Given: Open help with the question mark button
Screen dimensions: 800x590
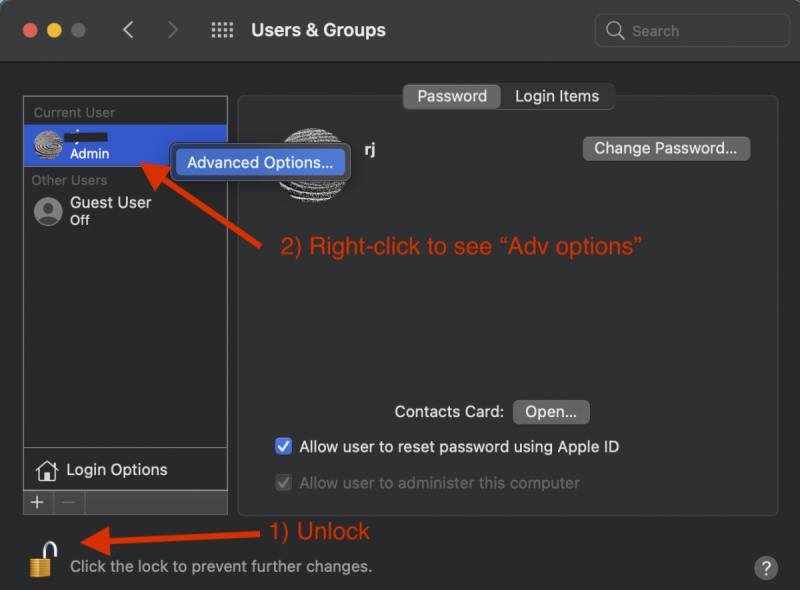Looking at the screenshot, I should 765,567.
